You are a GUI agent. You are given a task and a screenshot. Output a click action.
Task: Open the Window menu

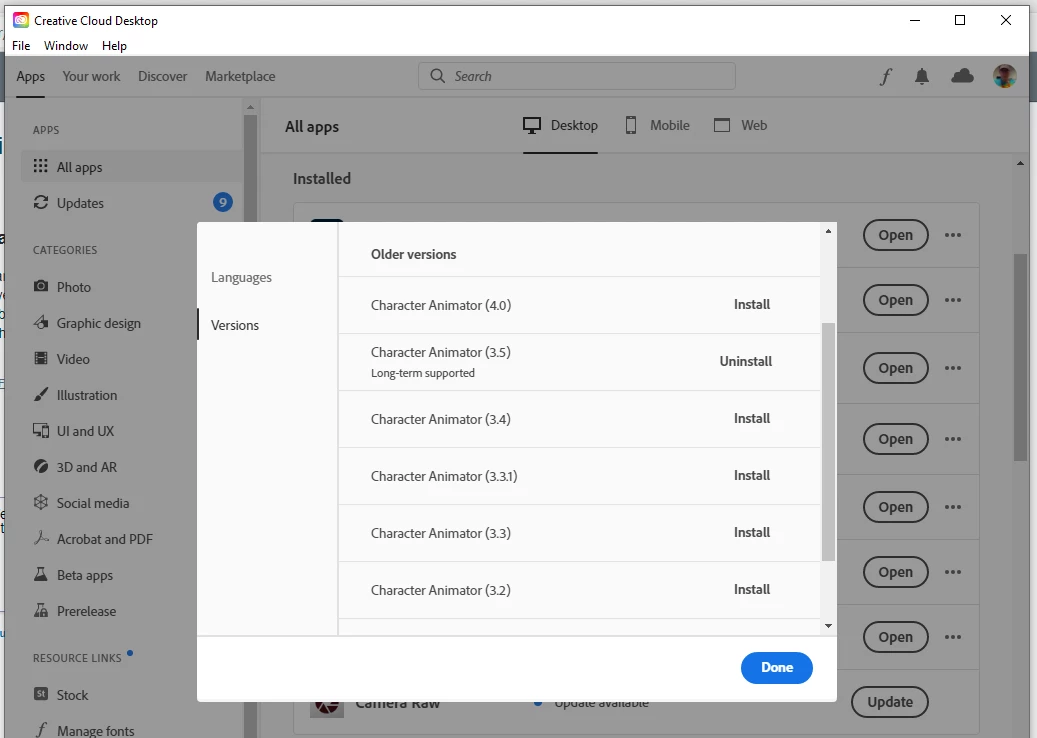pyautogui.click(x=65, y=46)
